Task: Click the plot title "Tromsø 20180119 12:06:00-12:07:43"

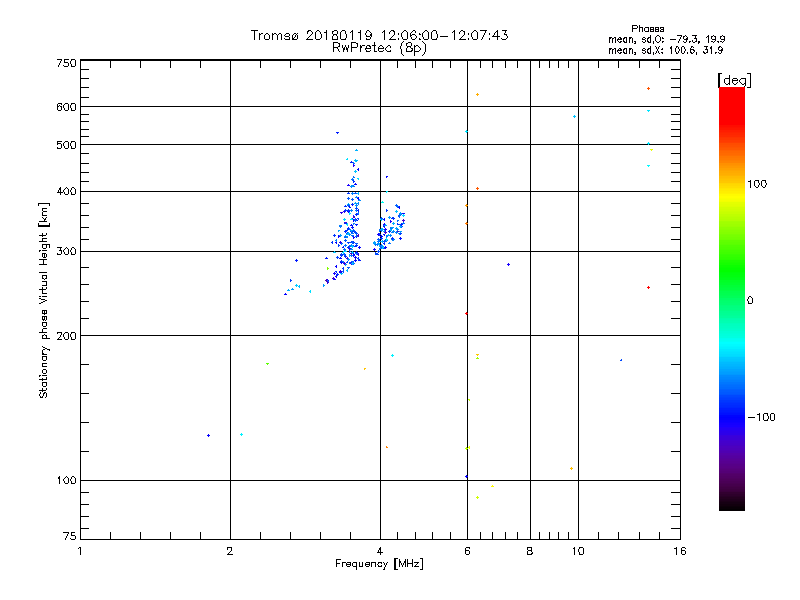Action: click(379, 35)
